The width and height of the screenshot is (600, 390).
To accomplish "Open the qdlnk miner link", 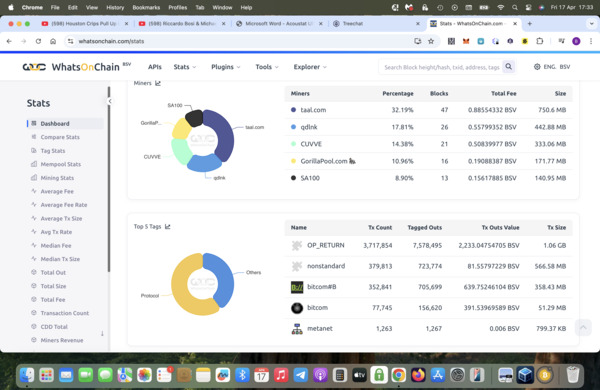I will [x=309, y=127].
